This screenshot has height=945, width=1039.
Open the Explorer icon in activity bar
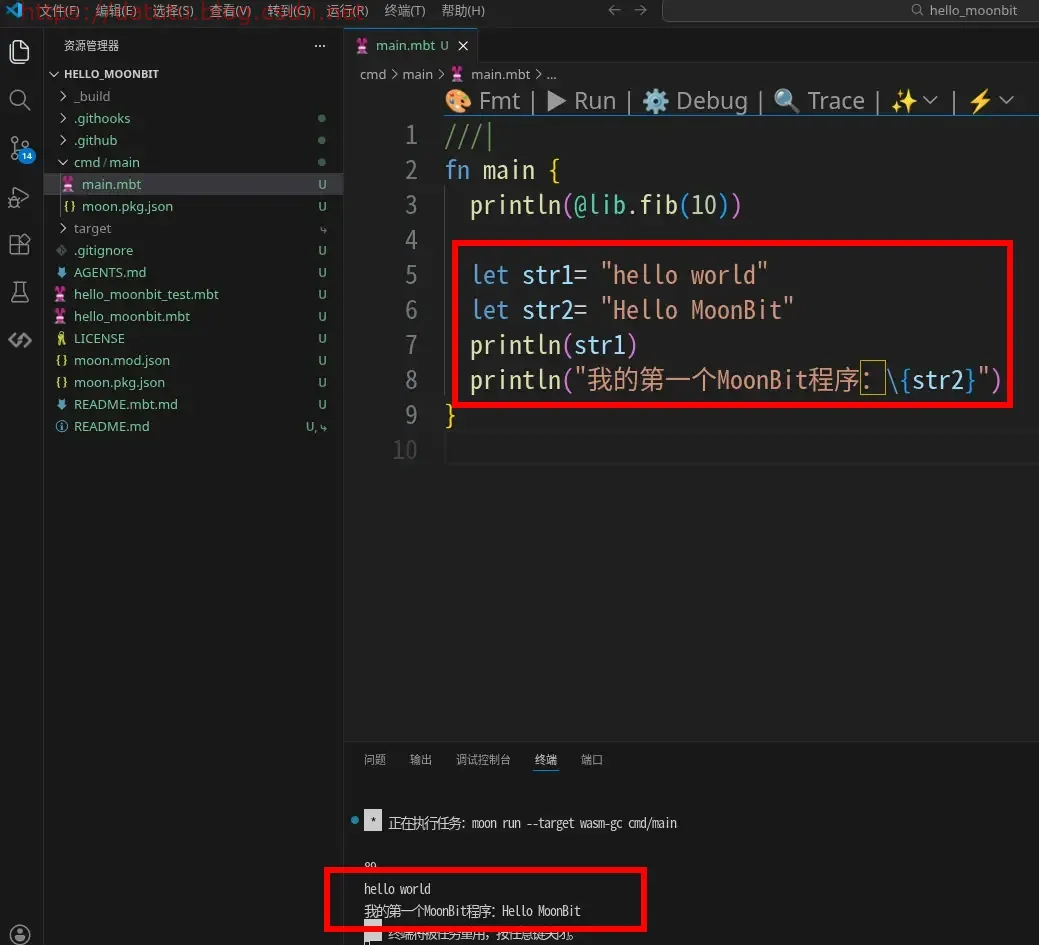coord(19,52)
